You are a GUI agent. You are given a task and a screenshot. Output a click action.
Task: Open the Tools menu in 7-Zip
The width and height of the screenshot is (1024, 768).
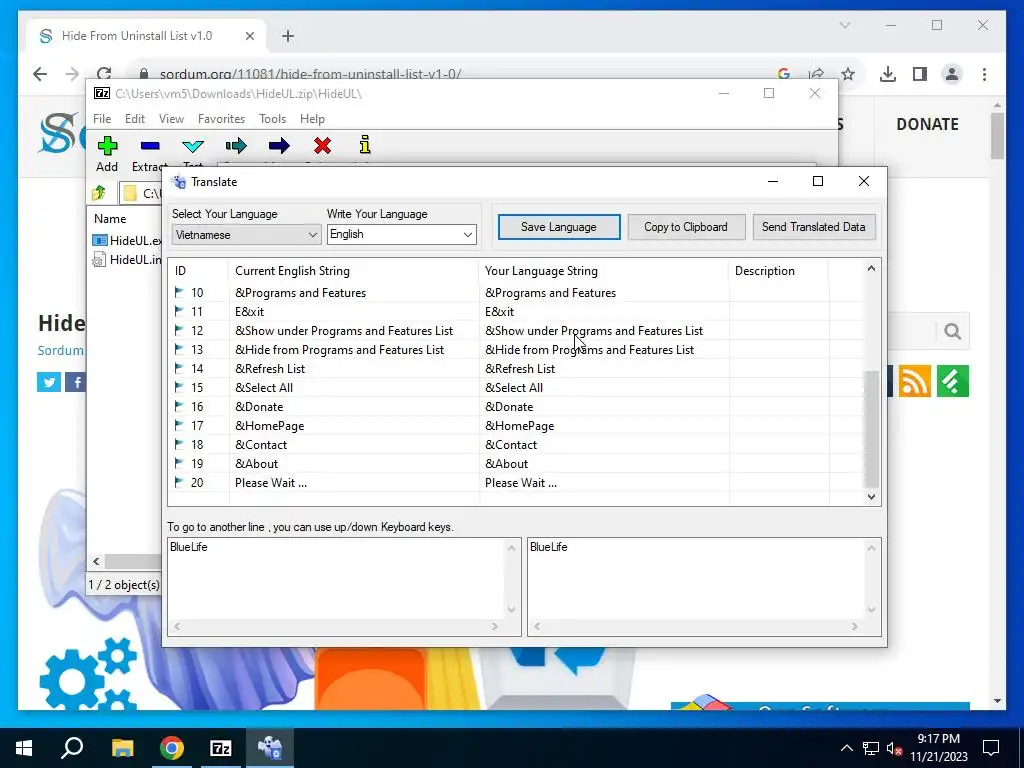[272, 119]
